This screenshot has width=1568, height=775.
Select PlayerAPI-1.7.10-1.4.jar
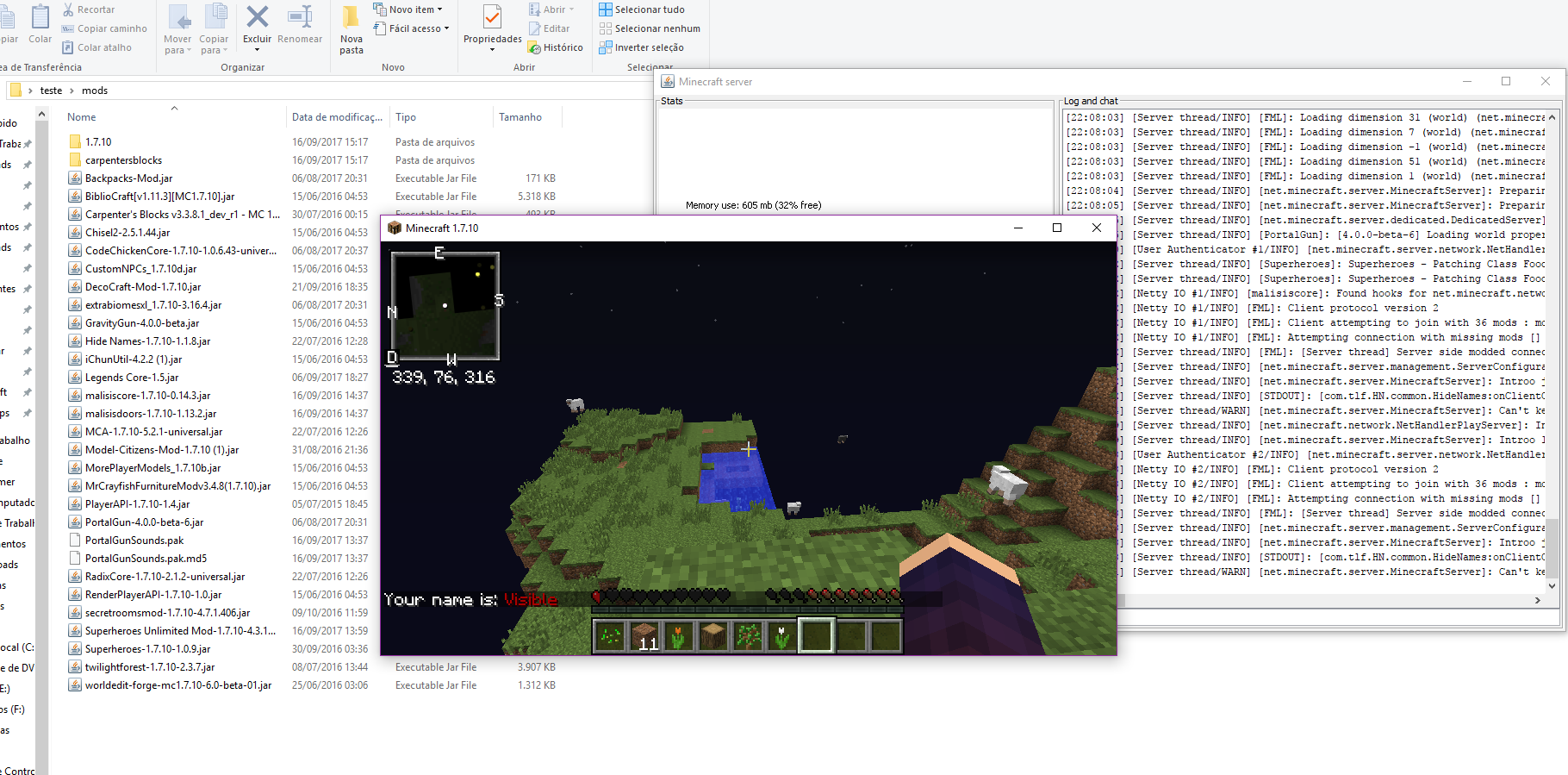point(137,503)
